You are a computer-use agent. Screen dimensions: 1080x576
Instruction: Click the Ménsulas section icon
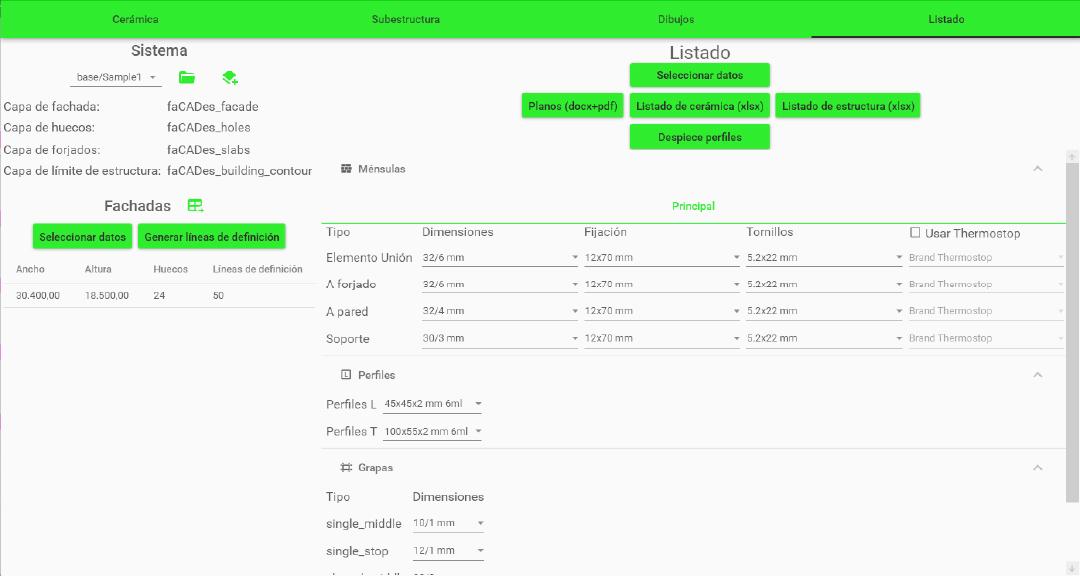pyautogui.click(x=346, y=169)
